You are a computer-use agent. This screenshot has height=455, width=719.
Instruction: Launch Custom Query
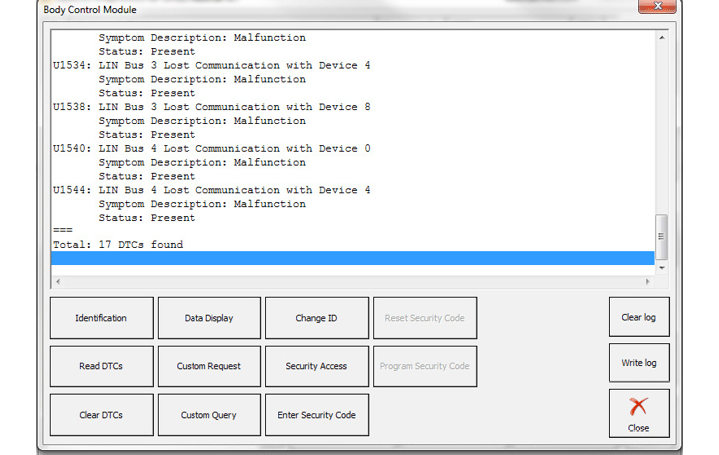pyautogui.click(x=209, y=415)
